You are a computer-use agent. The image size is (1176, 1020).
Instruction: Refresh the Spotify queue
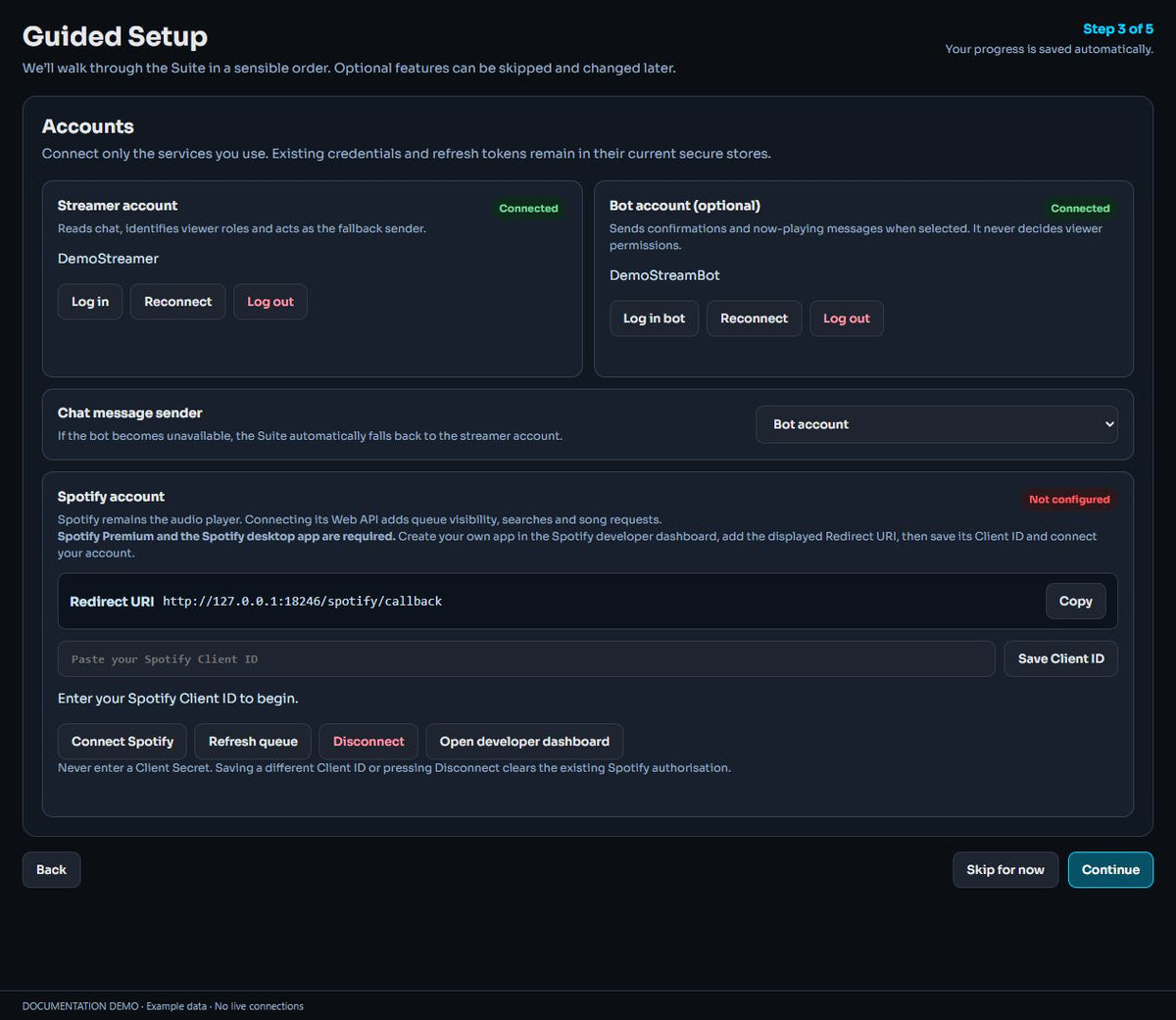pyautogui.click(x=253, y=742)
